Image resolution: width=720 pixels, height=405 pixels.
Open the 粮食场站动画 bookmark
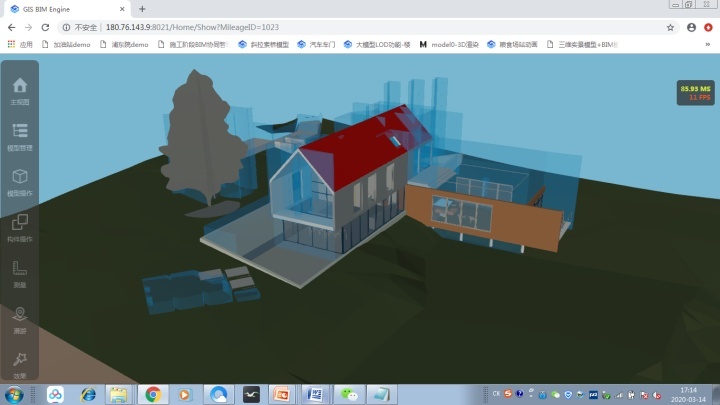[512, 45]
